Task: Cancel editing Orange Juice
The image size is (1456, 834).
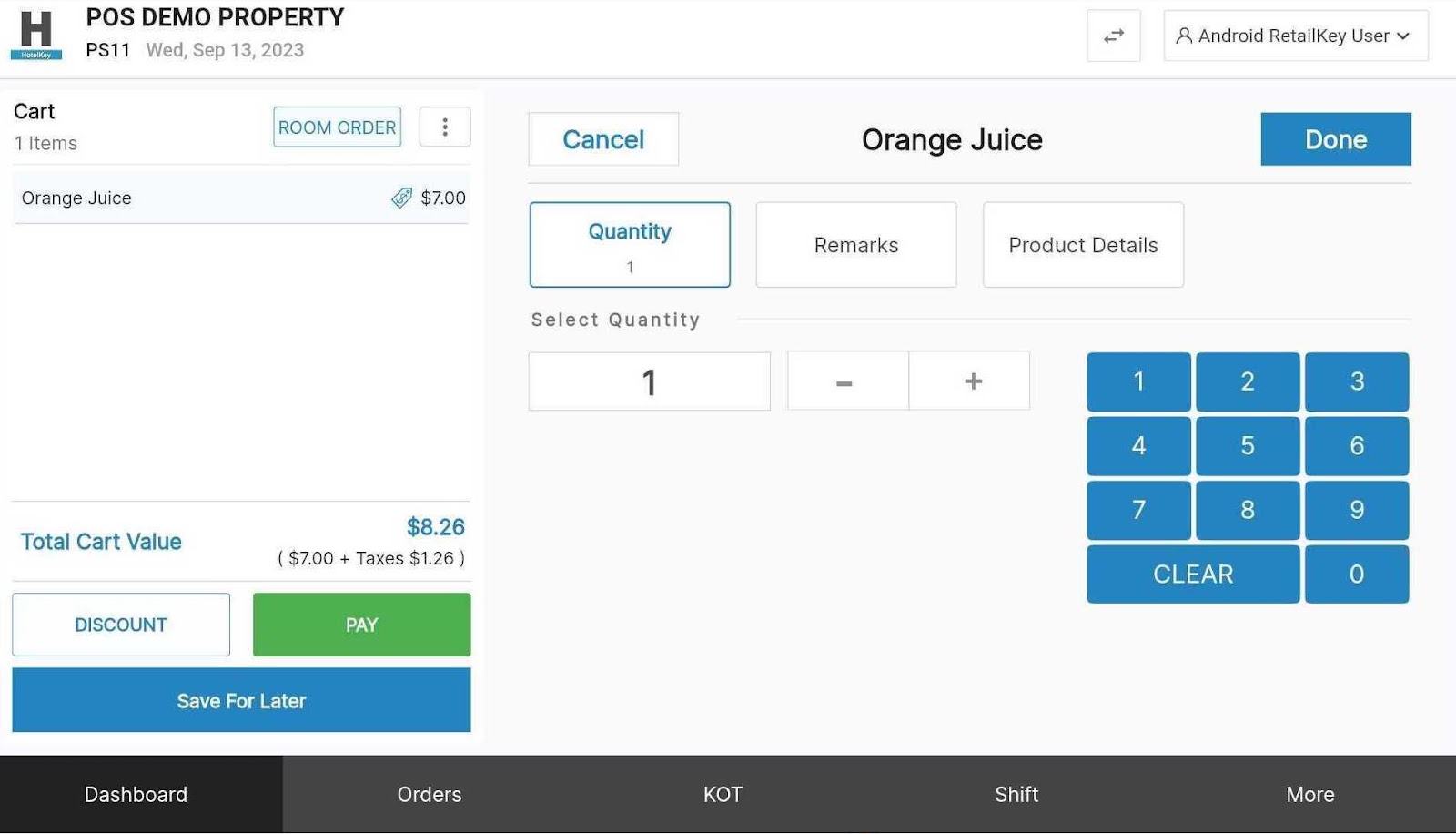Action: click(603, 139)
